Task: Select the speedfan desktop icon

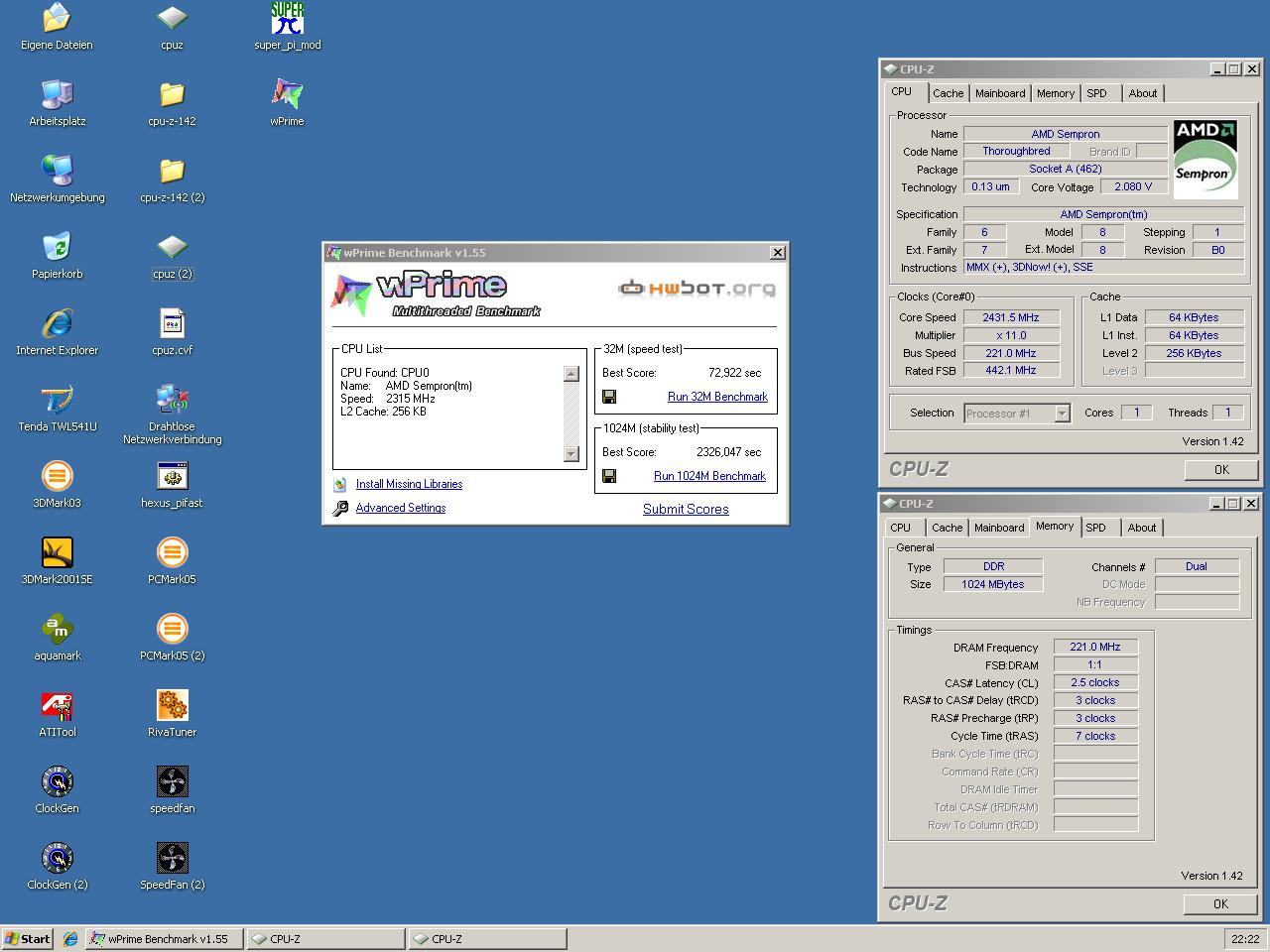Action: point(172,790)
